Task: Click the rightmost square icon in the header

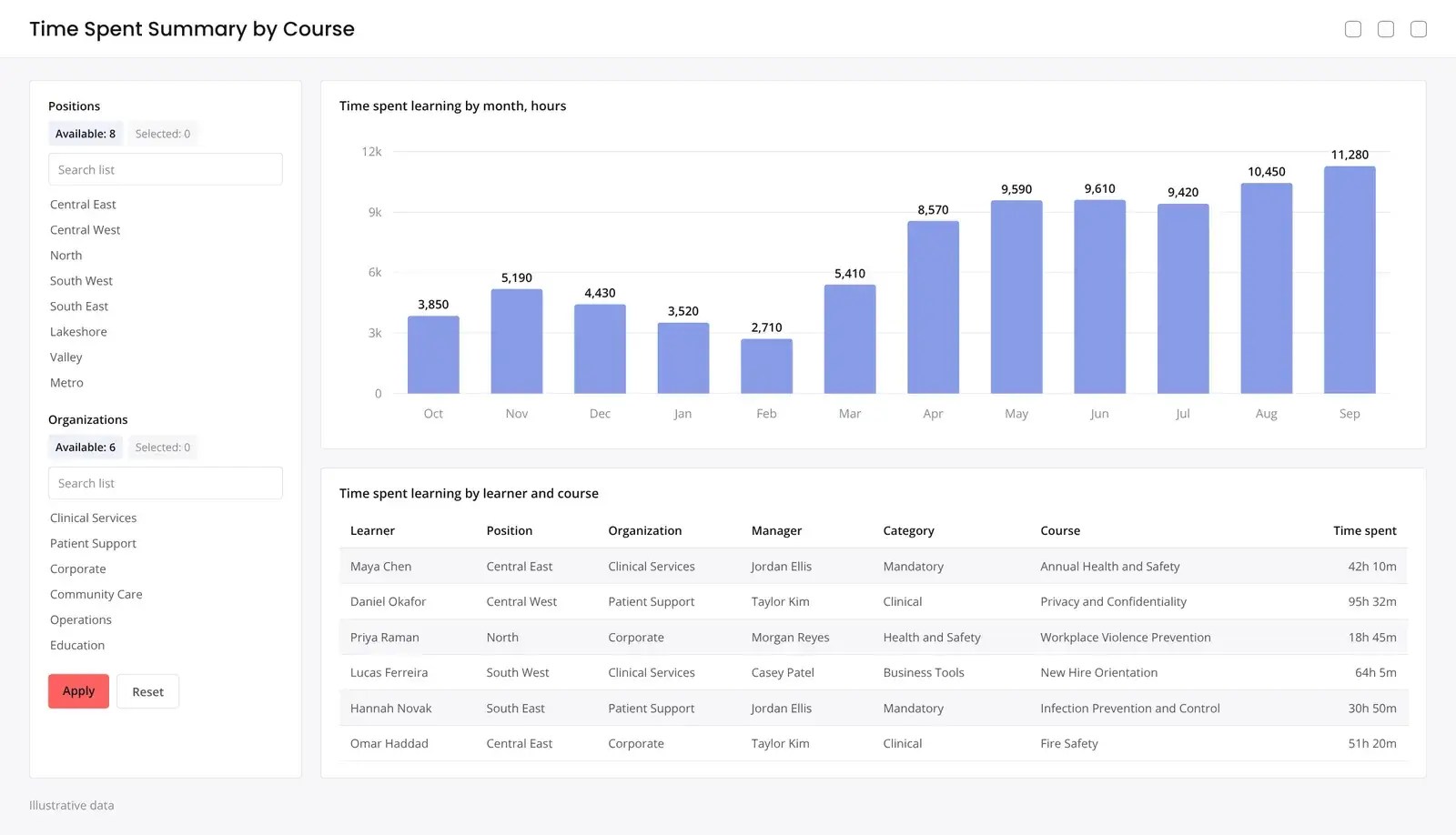Action: coord(1419,29)
